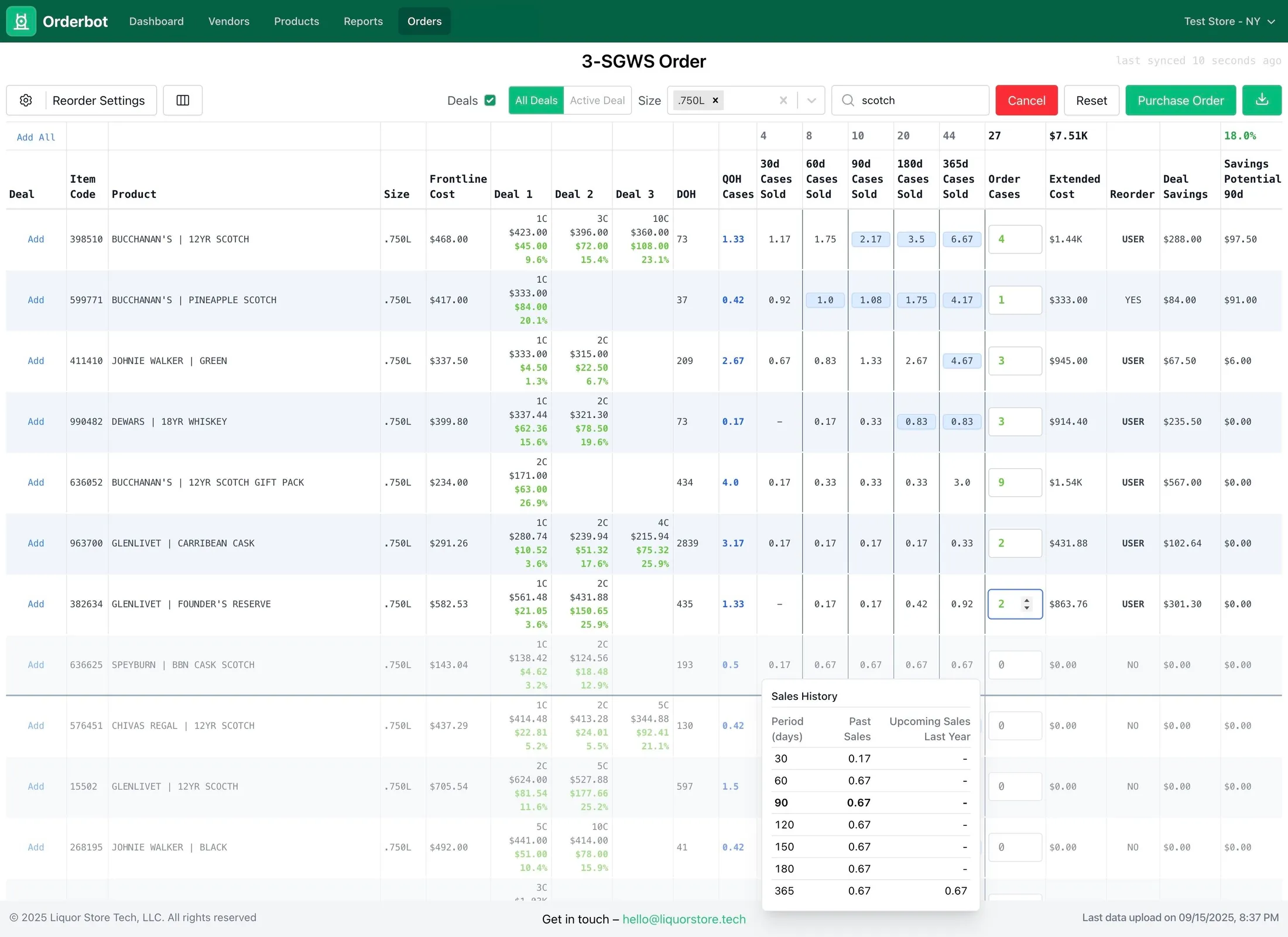
Task: Open the Reports menu item
Action: click(363, 22)
